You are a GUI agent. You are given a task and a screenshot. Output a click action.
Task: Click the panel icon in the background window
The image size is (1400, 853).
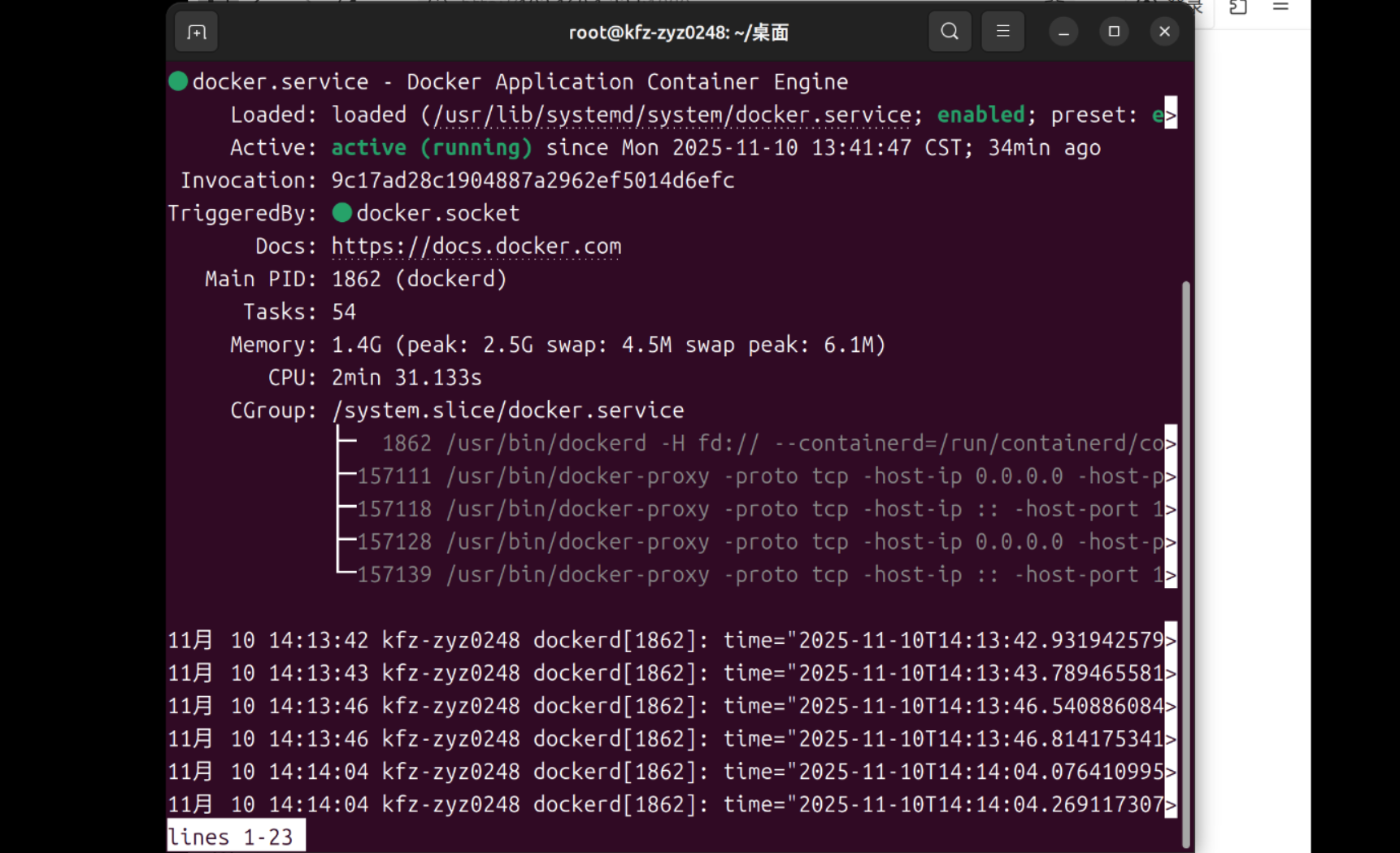[1238, 7]
